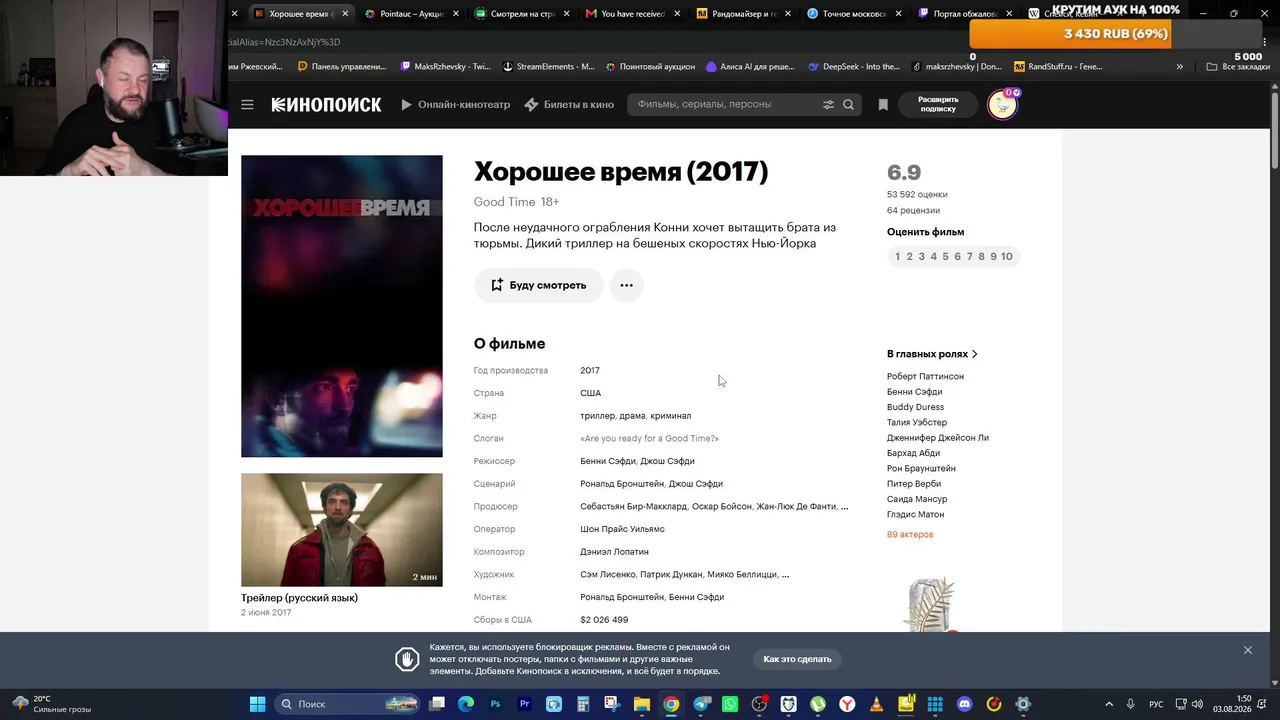The height and width of the screenshot is (720, 1280).
Task: Rate the film 10
Action: (1007, 257)
